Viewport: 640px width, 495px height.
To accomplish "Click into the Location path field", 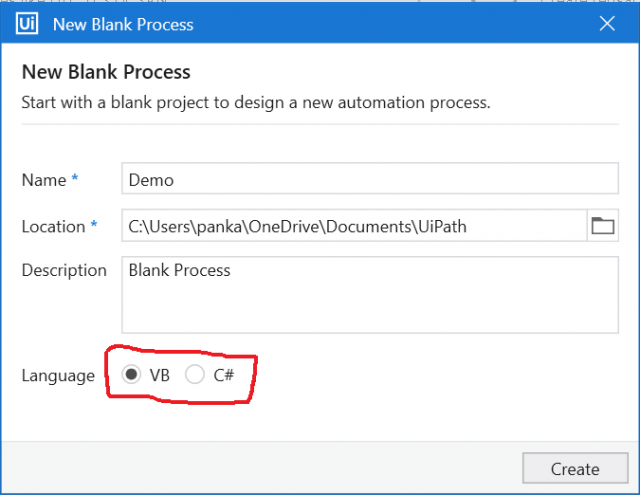I will [x=352, y=226].
